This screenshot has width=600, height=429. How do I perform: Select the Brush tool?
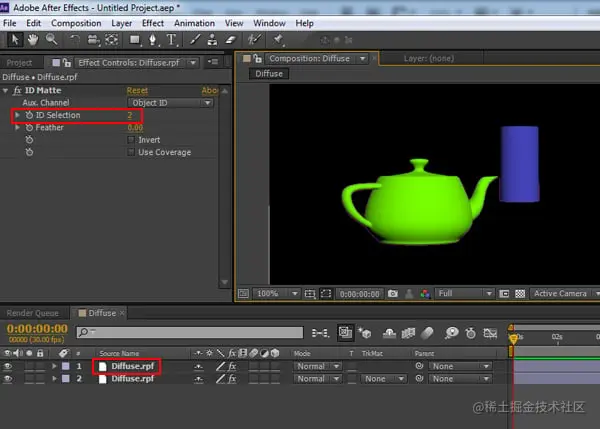(x=195, y=39)
